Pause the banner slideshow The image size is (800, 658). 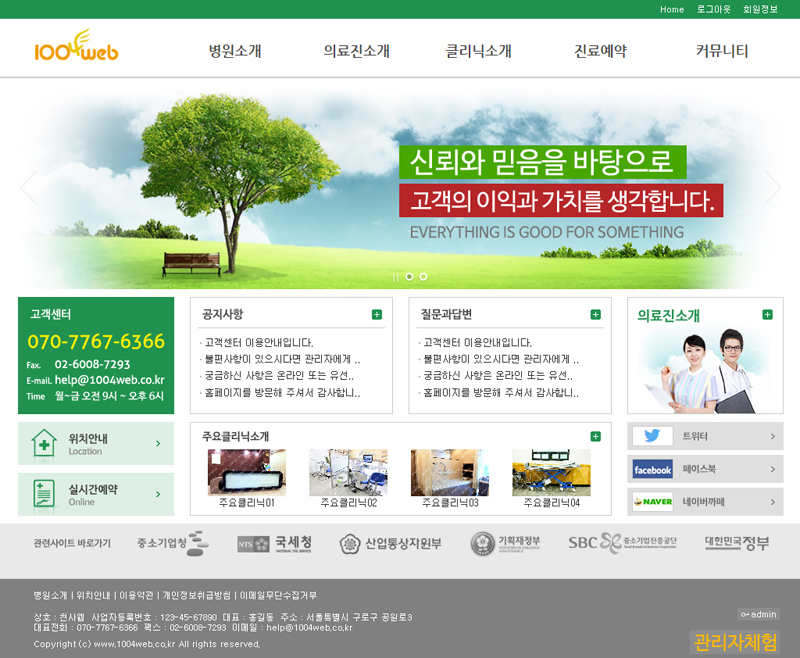[x=396, y=276]
